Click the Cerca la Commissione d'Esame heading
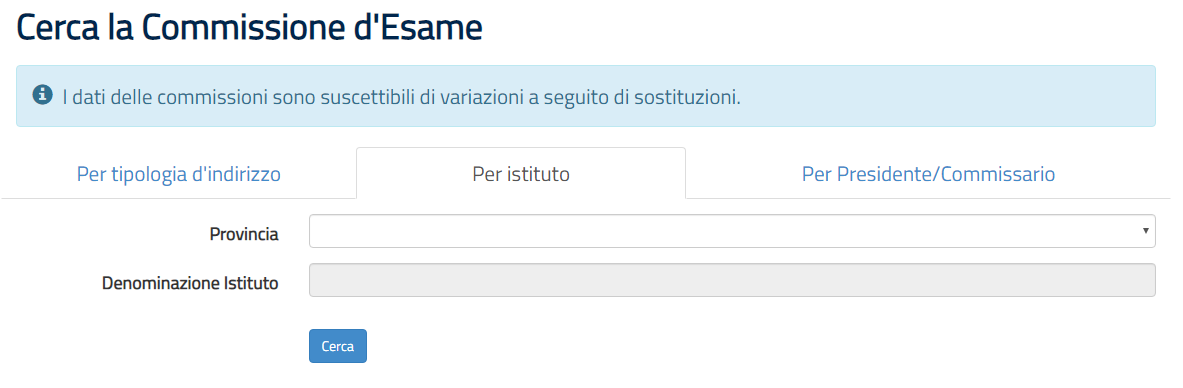1183x388 pixels. coord(249,29)
